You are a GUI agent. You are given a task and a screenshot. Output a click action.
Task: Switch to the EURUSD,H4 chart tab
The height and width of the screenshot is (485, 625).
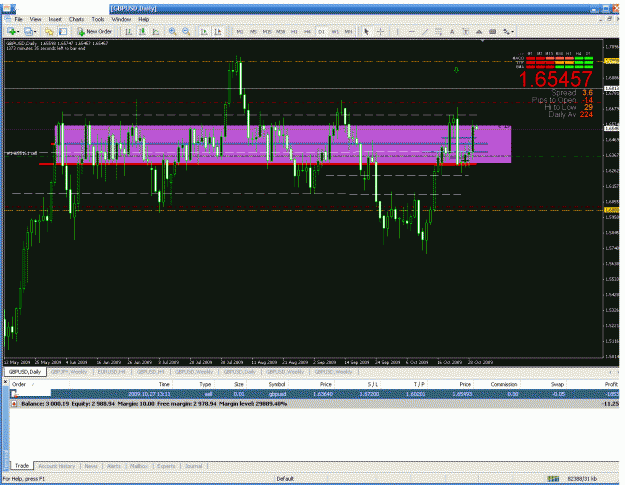[x=112, y=372]
